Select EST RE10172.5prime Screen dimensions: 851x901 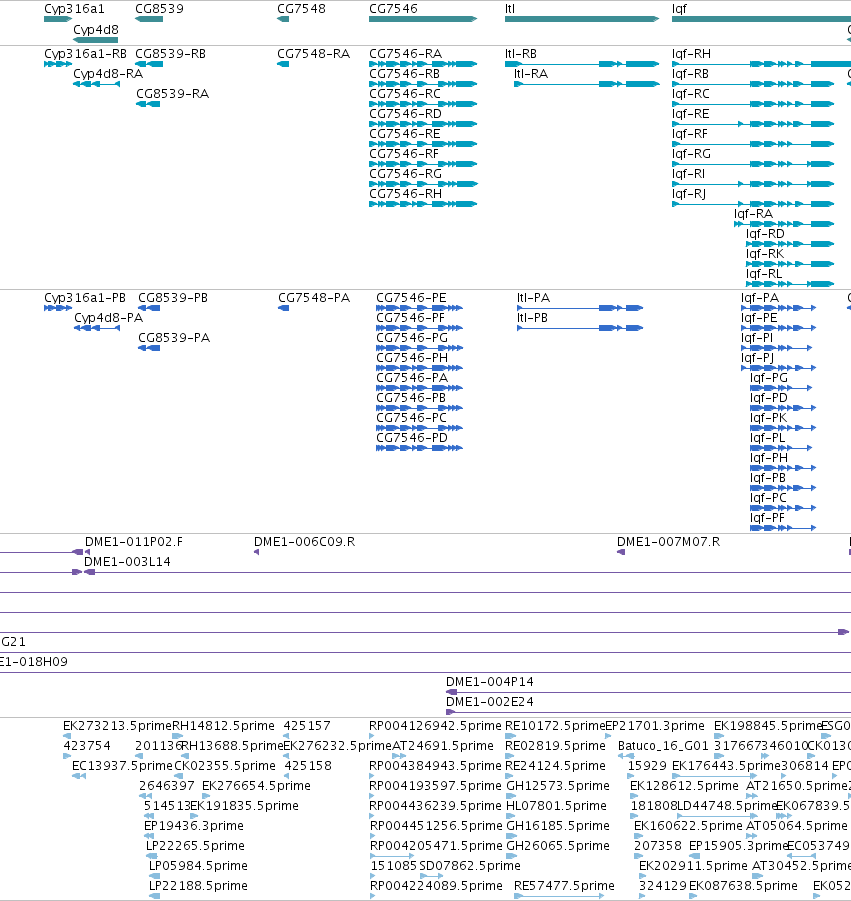coord(511,736)
